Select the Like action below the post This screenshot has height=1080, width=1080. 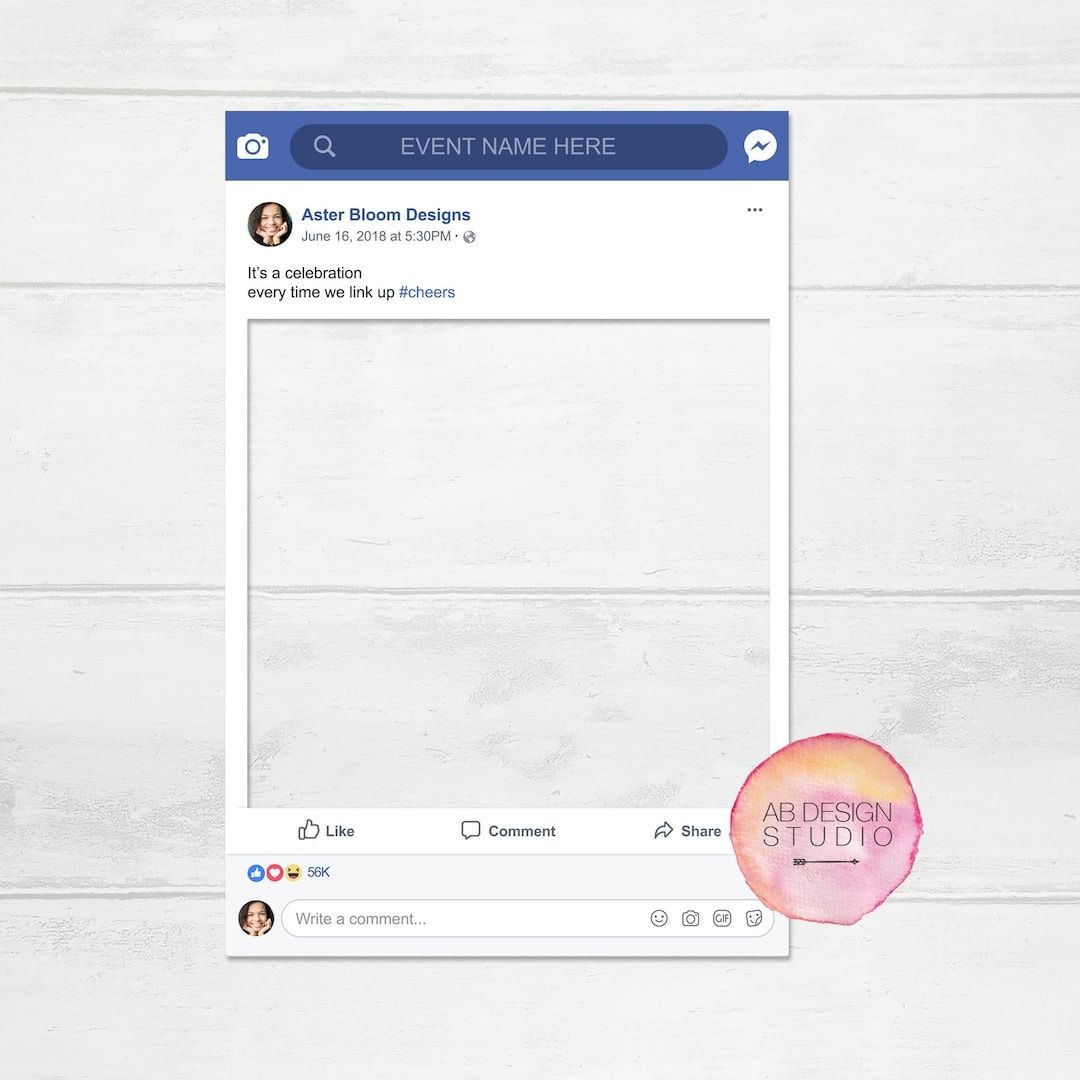(x=326, y=830)
